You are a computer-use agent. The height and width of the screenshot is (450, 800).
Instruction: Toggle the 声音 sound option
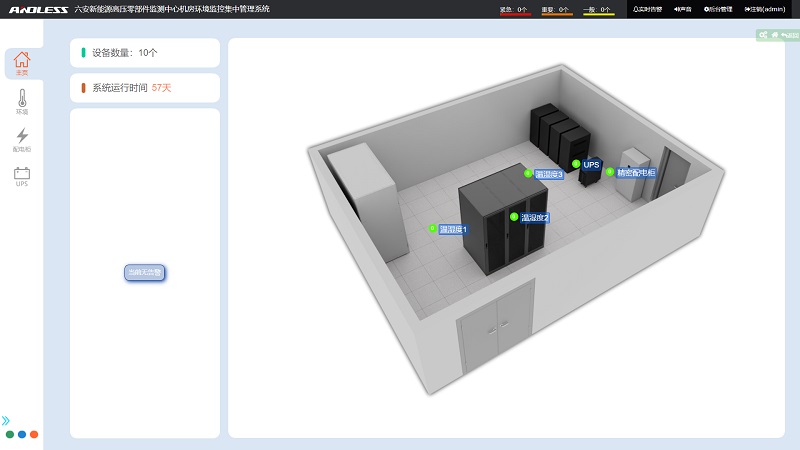683,9
